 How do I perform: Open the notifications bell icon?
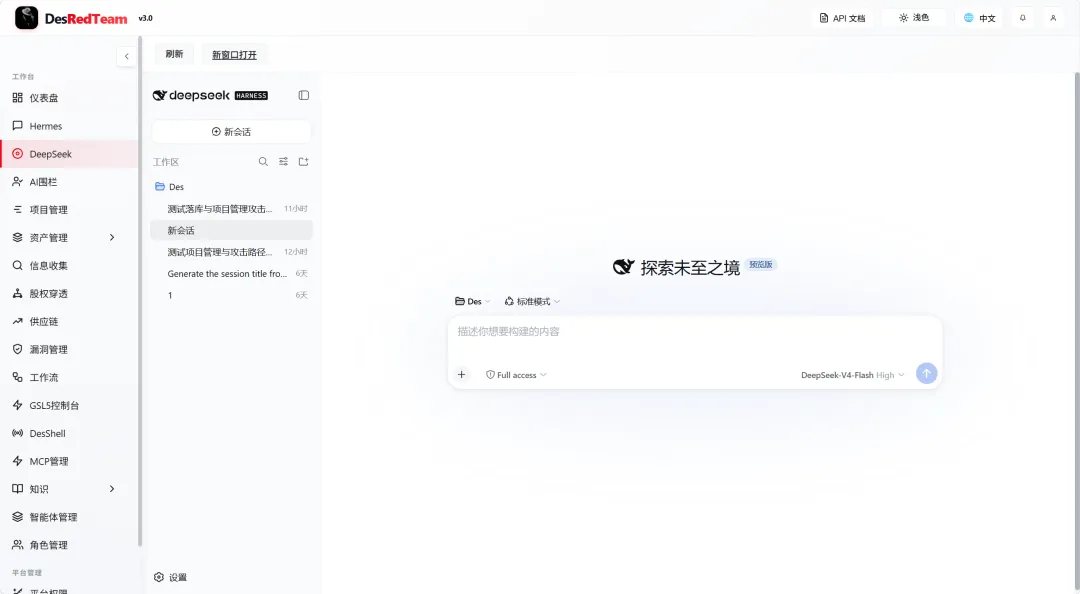[1023, 18]
